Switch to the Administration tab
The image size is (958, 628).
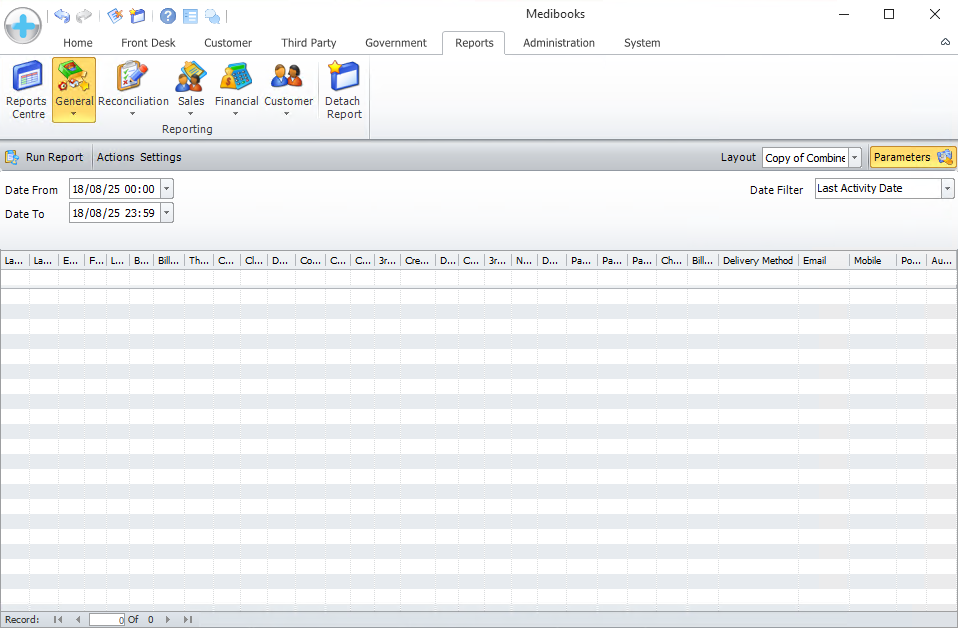point(558,43)
